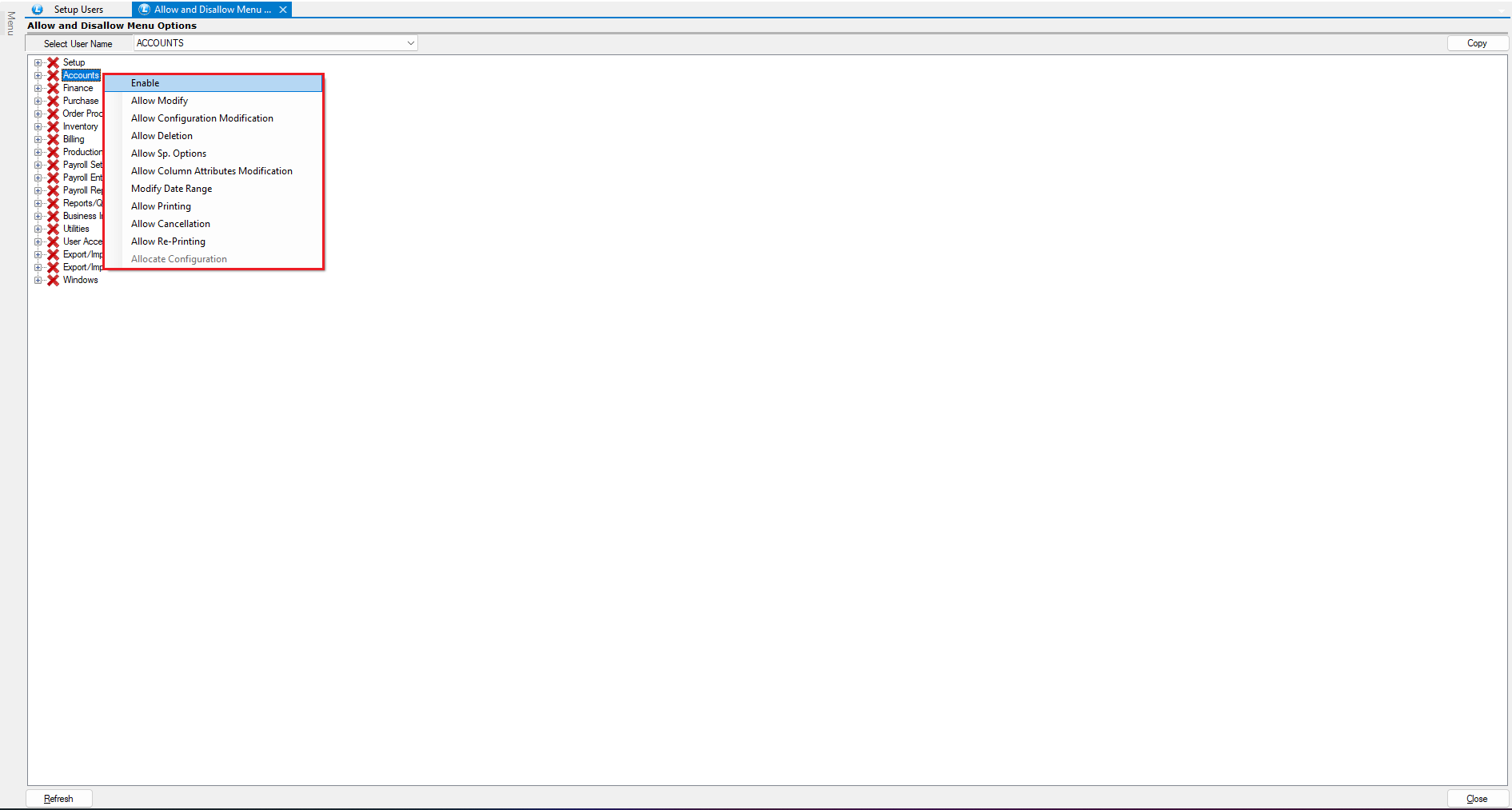Screen dimensions: 1512x810
Task: Expand the Windows tree node
Action: pyautogui.click(x=38, y=280)
